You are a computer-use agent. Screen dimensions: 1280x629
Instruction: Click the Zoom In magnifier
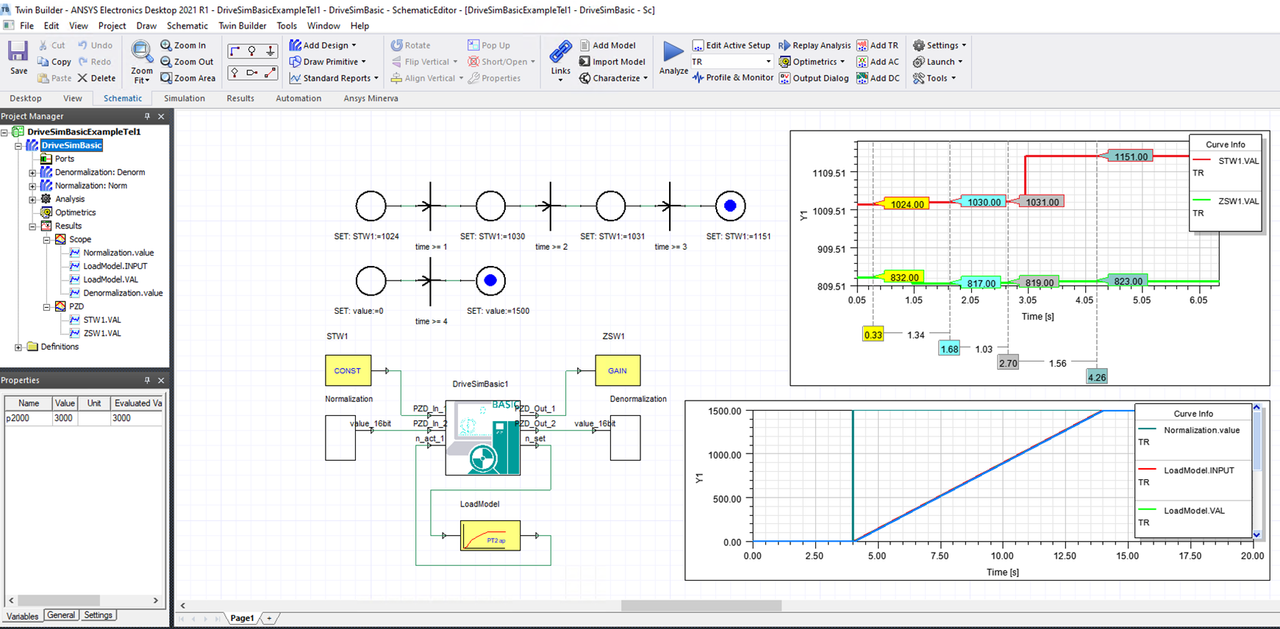coord(182,45)
